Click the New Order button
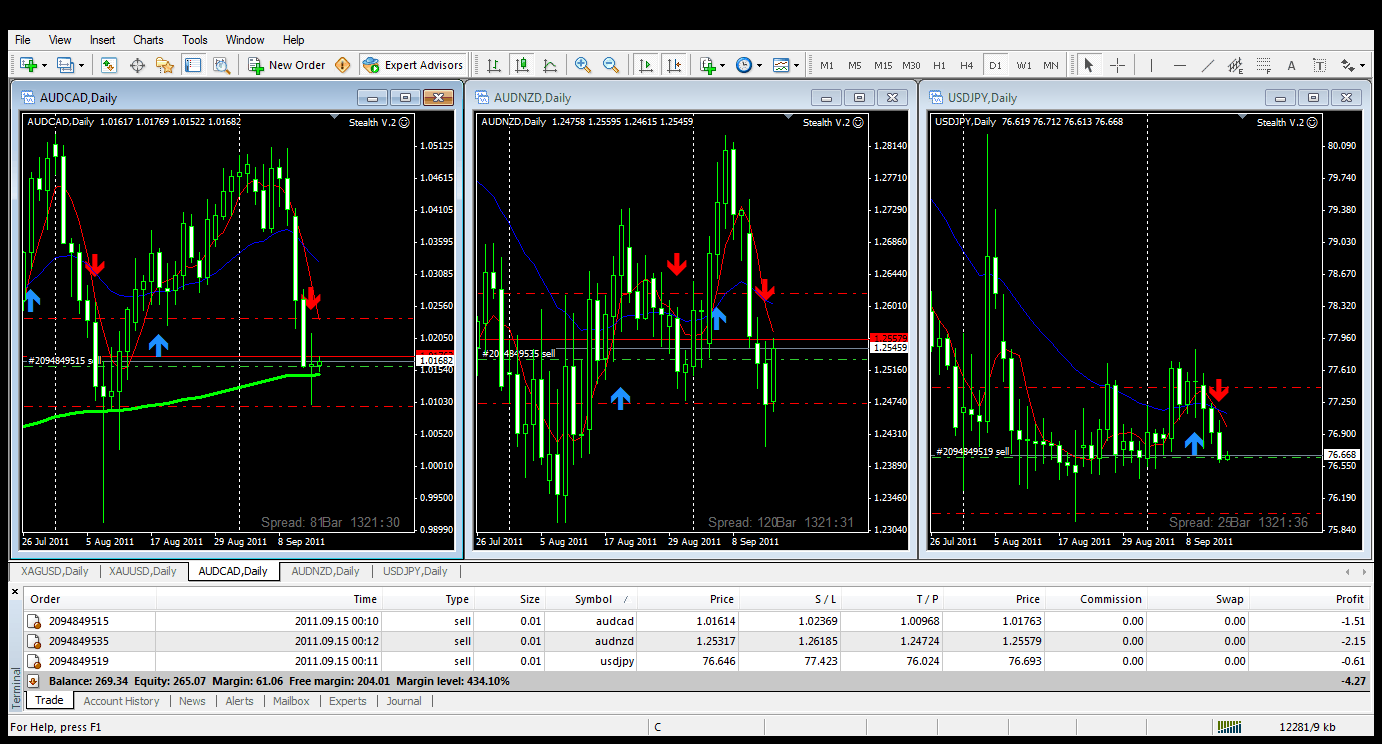 (x=287, y=65)
